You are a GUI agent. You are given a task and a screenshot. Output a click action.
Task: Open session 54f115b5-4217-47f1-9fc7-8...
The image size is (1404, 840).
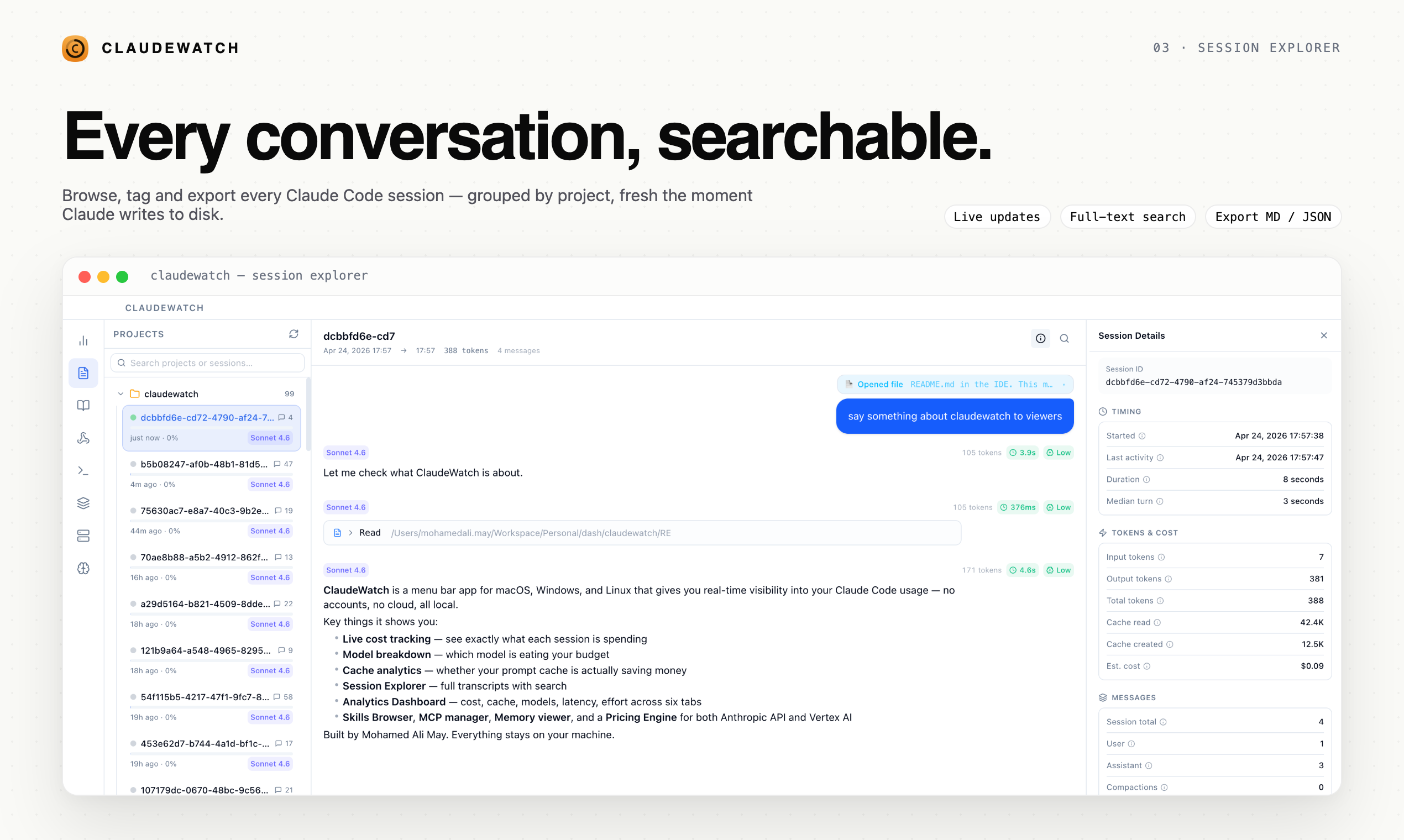[212, 706]
